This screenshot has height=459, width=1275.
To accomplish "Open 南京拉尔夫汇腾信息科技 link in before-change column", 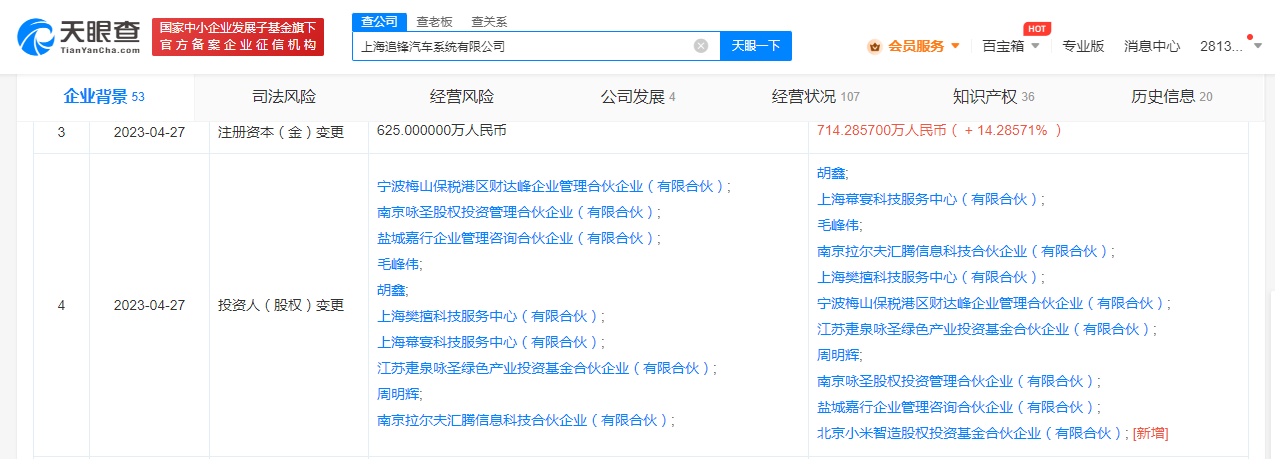I will pyautogui.click(x=523, y=420).
